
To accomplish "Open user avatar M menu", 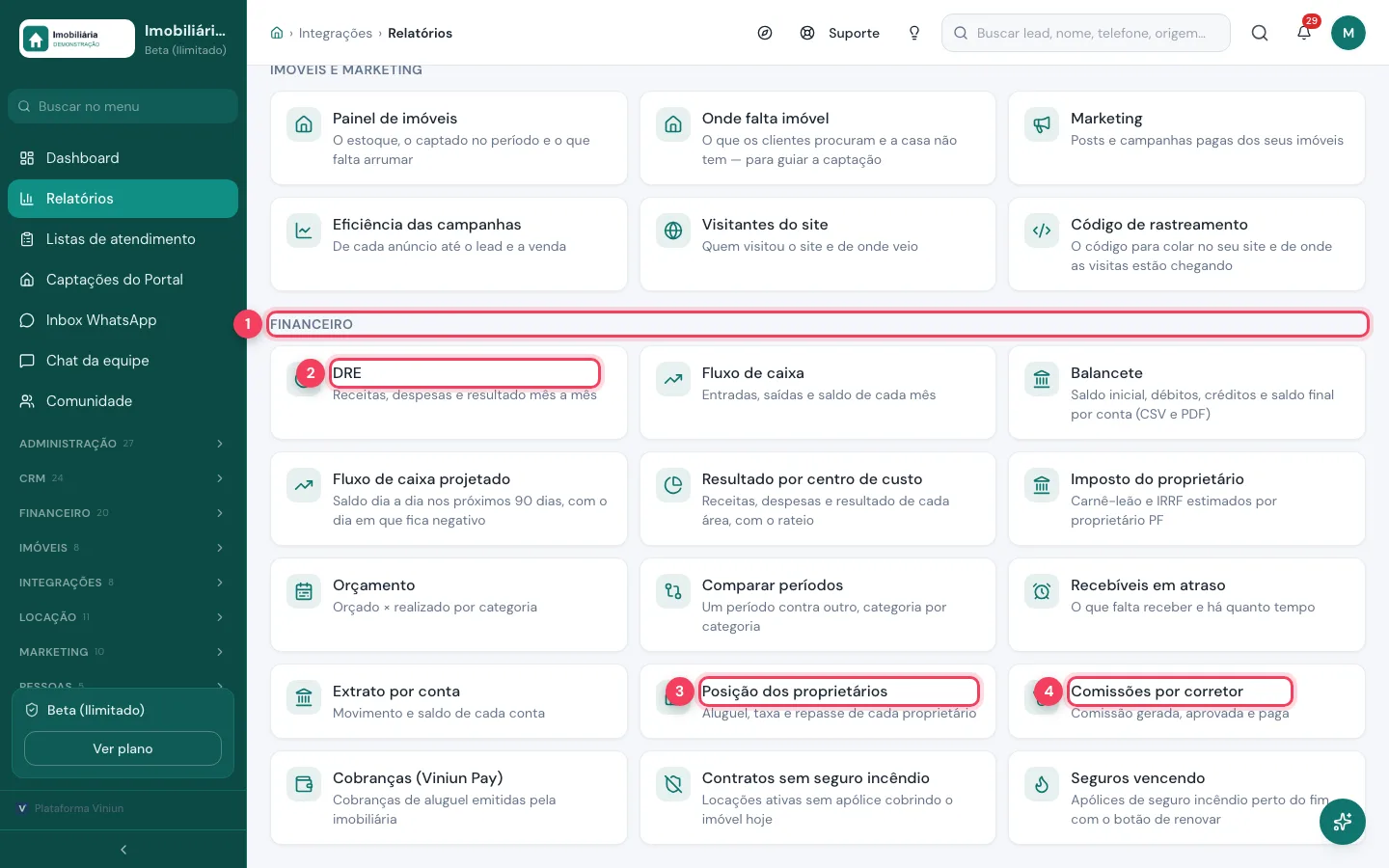I will pyautogui.click(x=1348, y=33).
